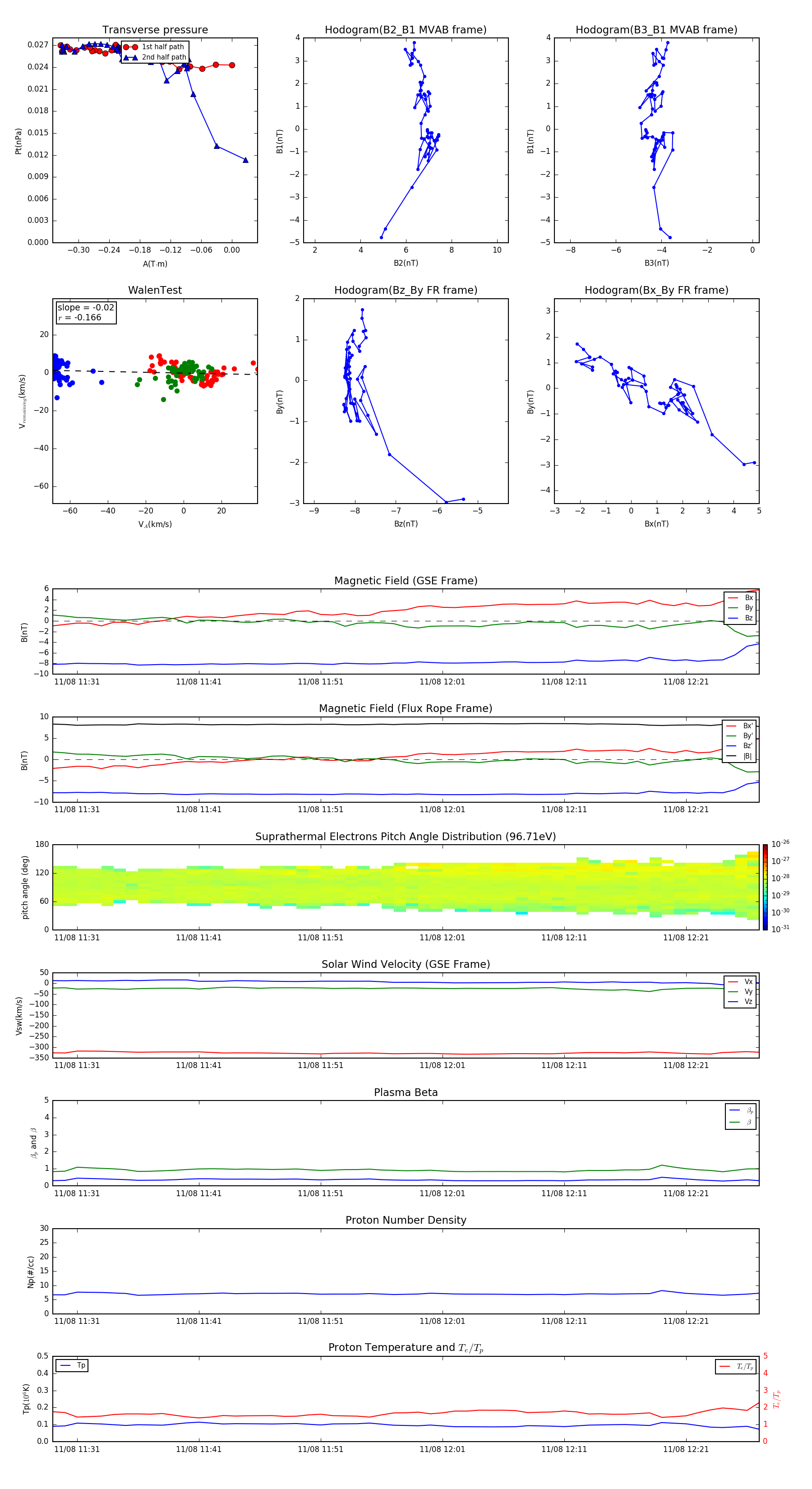Click the 'WalenTest' plot title
Screen dimensions: 812x1489
(x=155, y=290)
